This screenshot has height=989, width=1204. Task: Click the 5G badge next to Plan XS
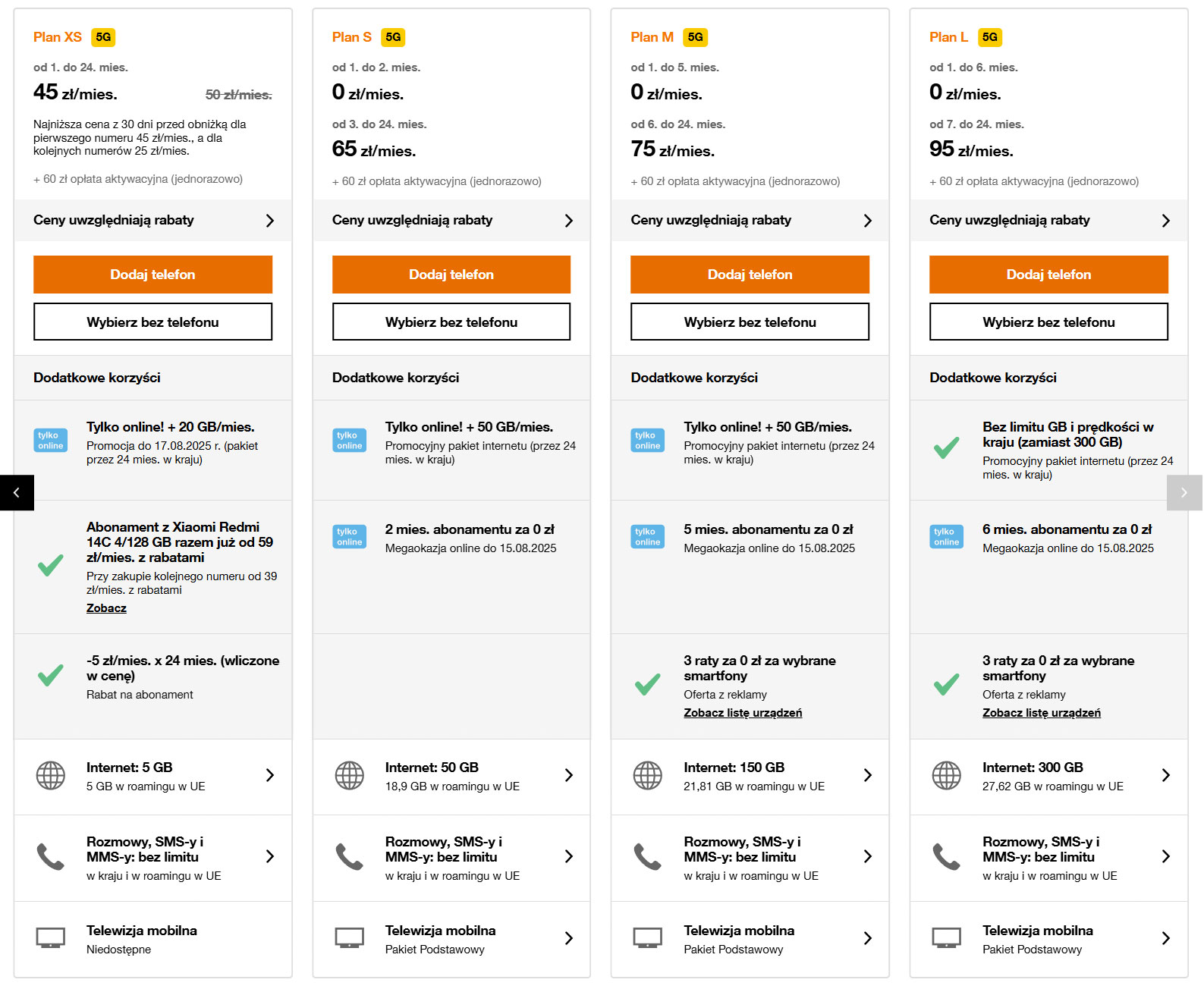[x=103, y=37]
